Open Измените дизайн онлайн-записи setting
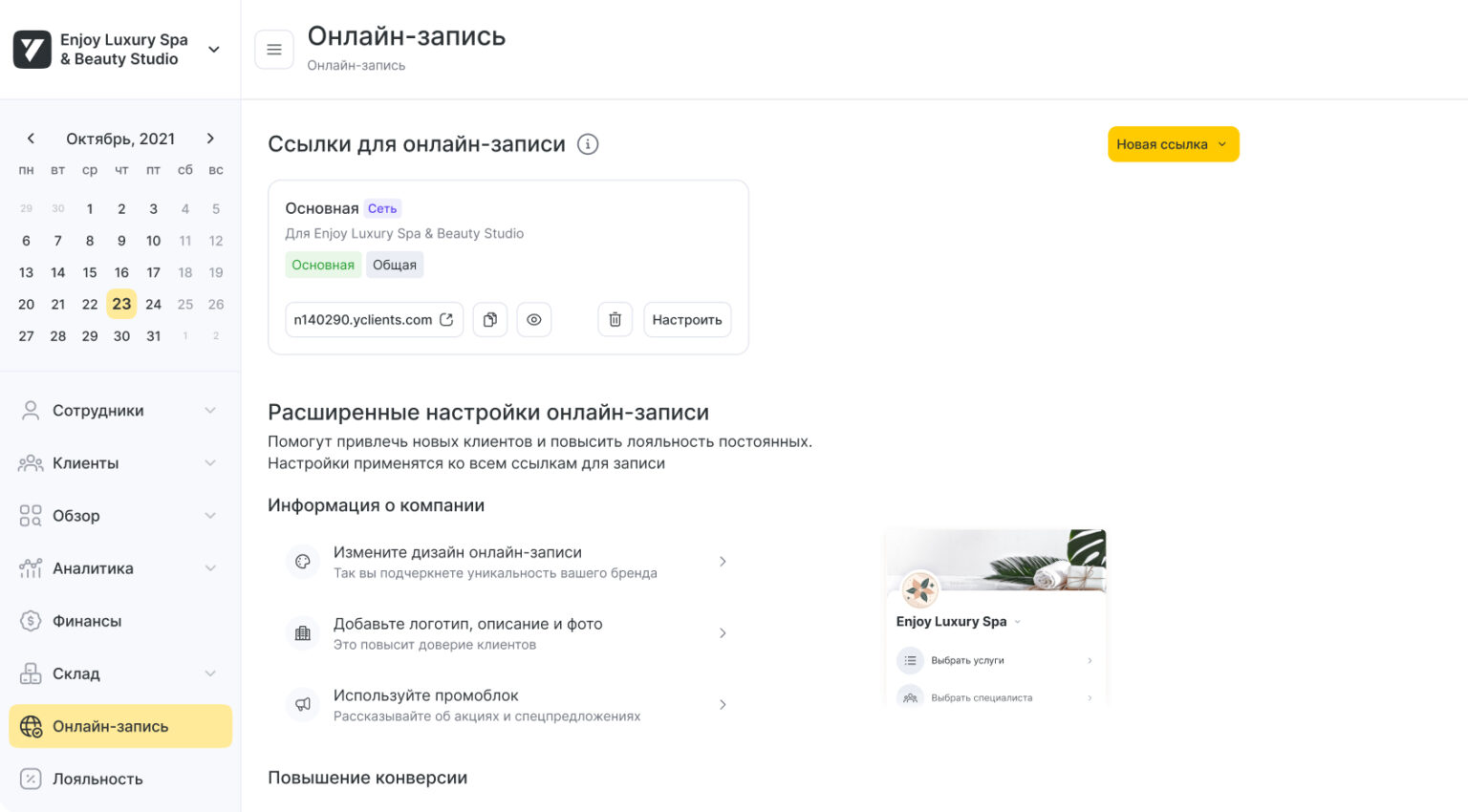 click(507, 562)
